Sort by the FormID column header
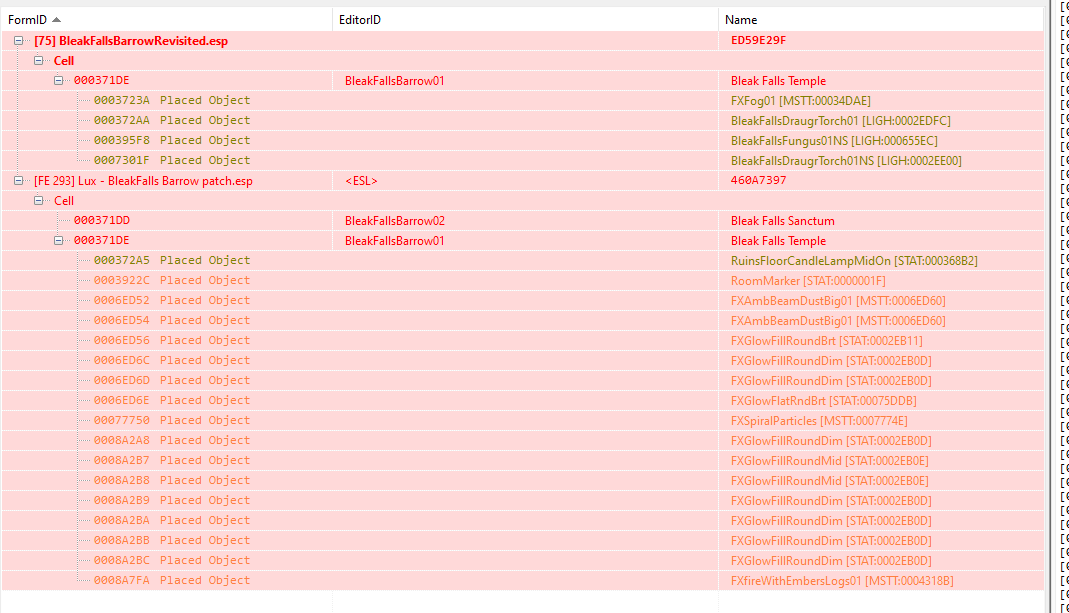This screenshot has height=613, width=1069. coord(166,20)
